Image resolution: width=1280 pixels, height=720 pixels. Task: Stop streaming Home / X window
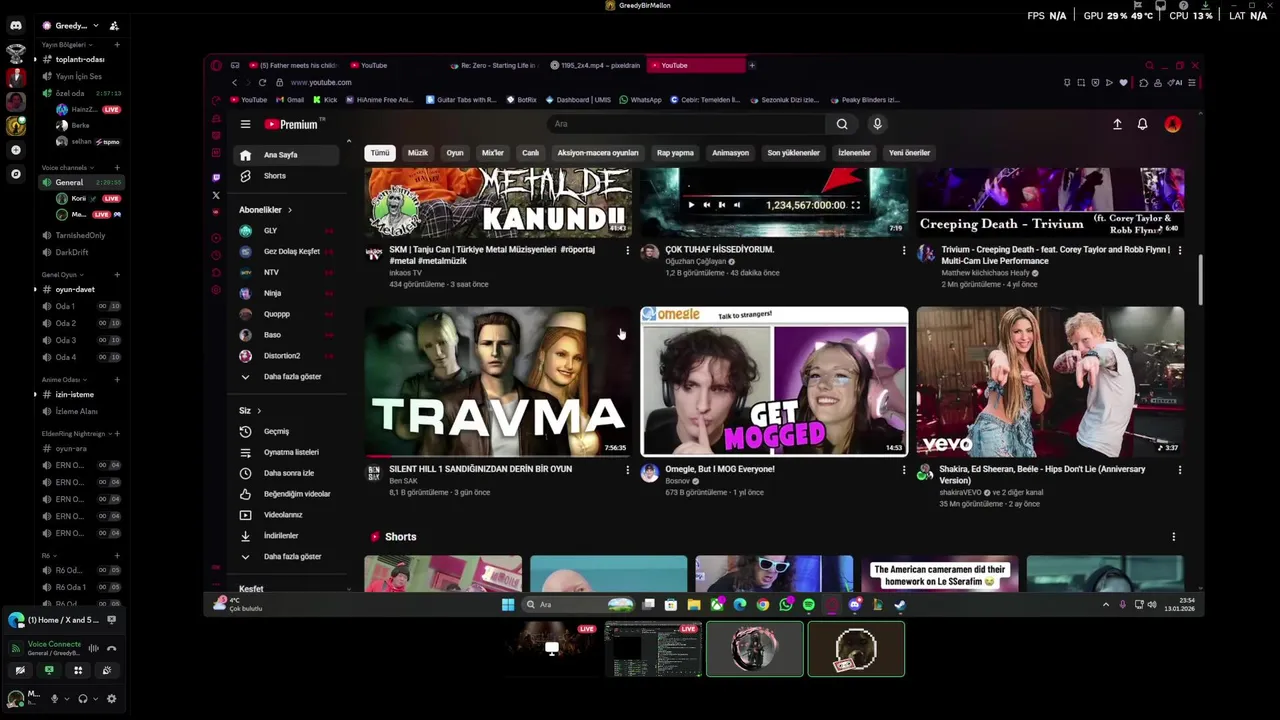point(111,620)
